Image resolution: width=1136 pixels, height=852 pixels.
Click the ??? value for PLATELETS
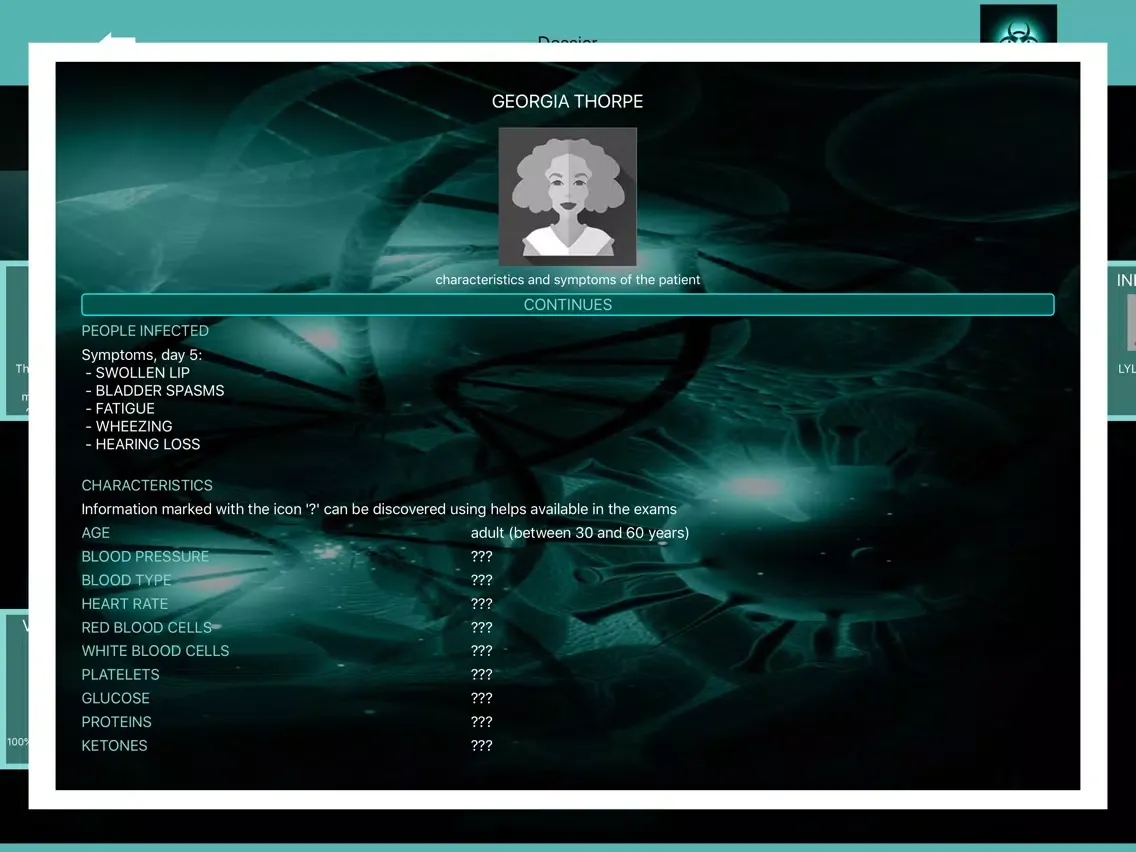point(481,674)
